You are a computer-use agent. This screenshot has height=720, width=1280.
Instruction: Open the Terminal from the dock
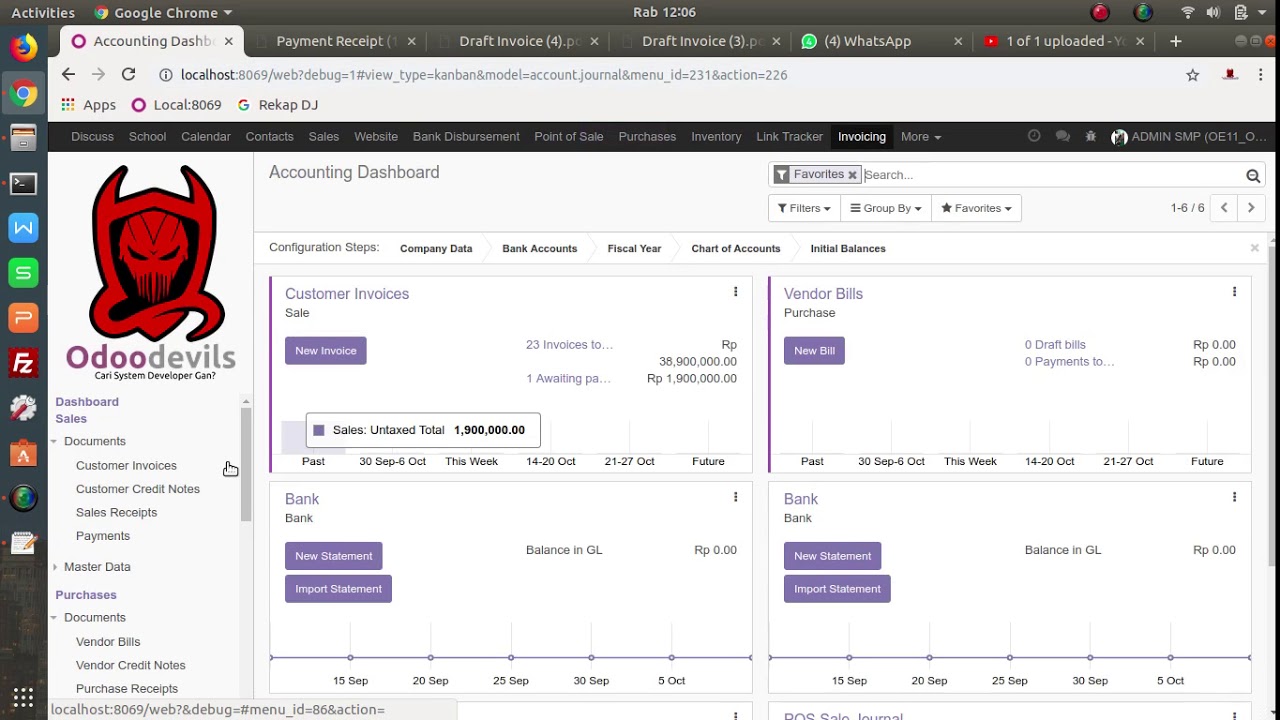pos(23,183)
